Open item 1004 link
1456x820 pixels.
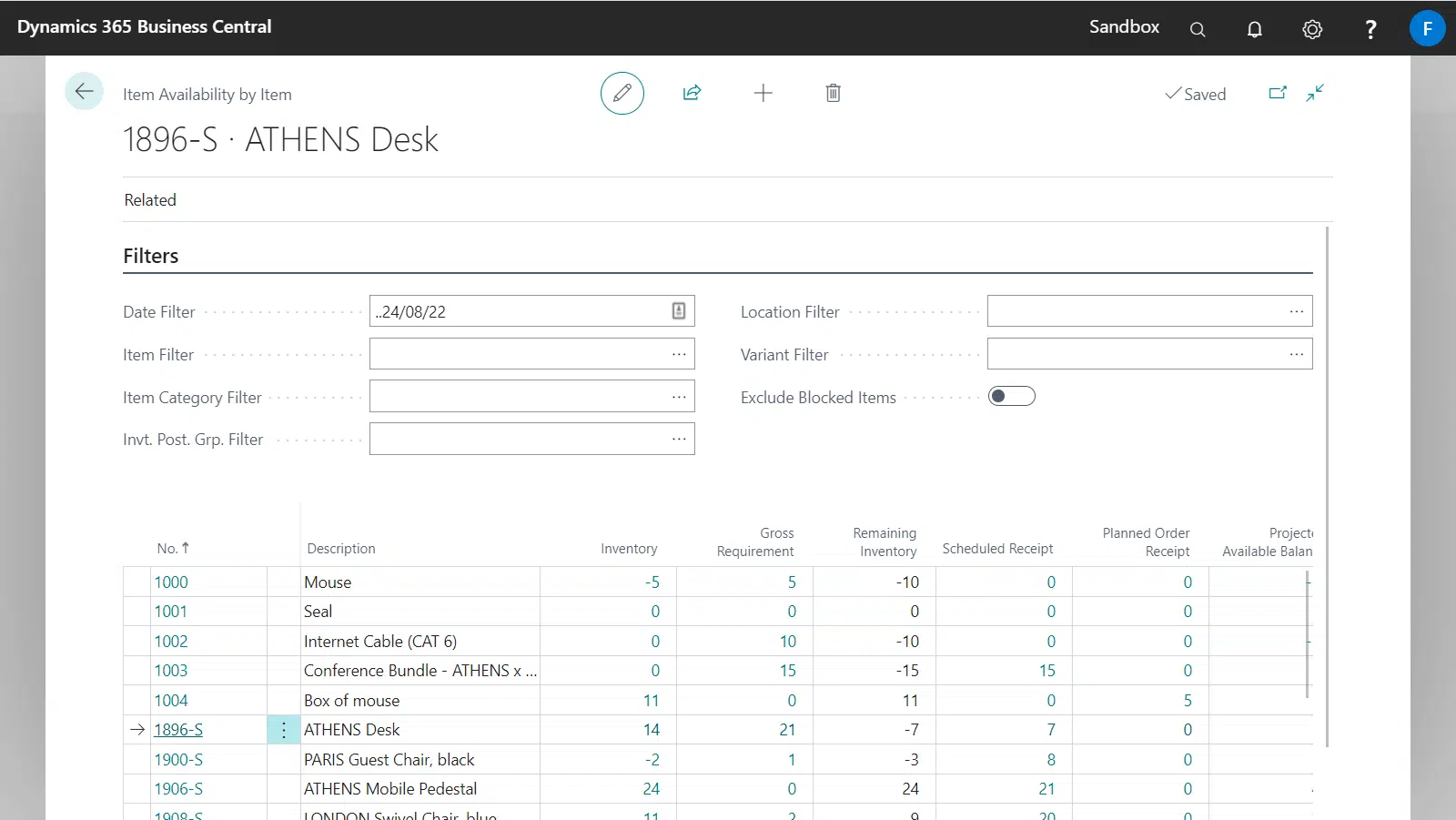(171, 701)
